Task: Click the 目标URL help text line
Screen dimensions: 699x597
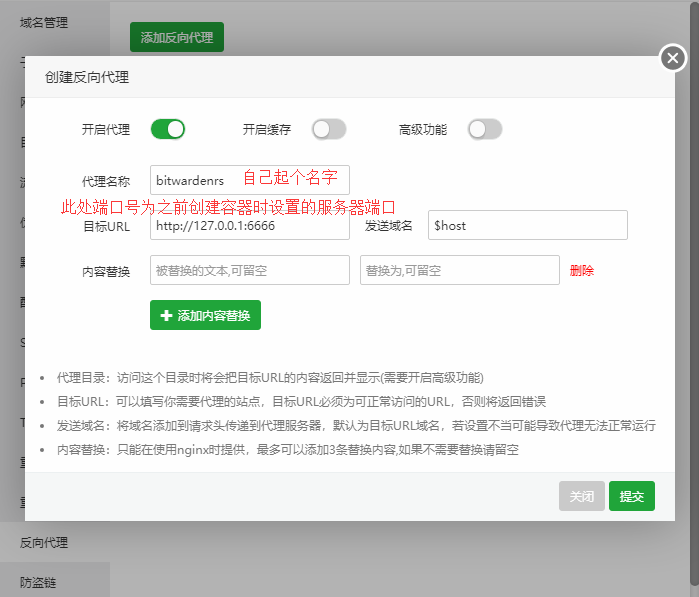Action: point(301,401)
